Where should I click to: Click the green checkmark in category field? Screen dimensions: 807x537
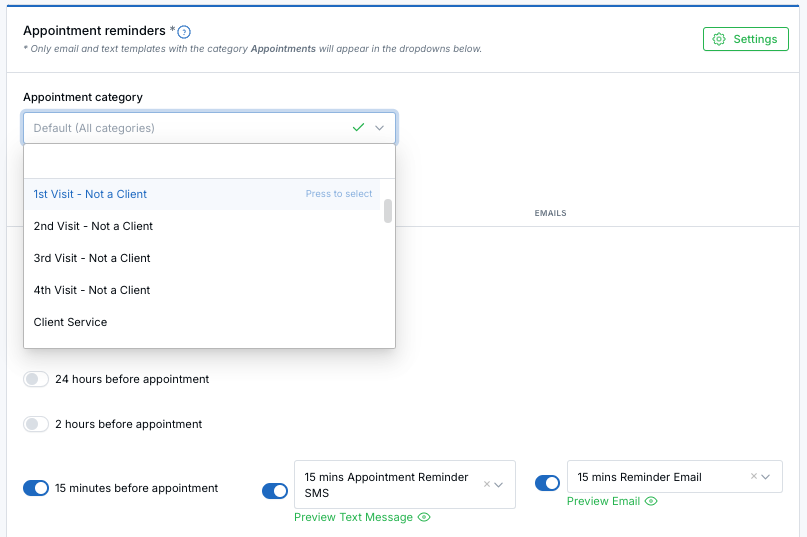tap(359, 128)
